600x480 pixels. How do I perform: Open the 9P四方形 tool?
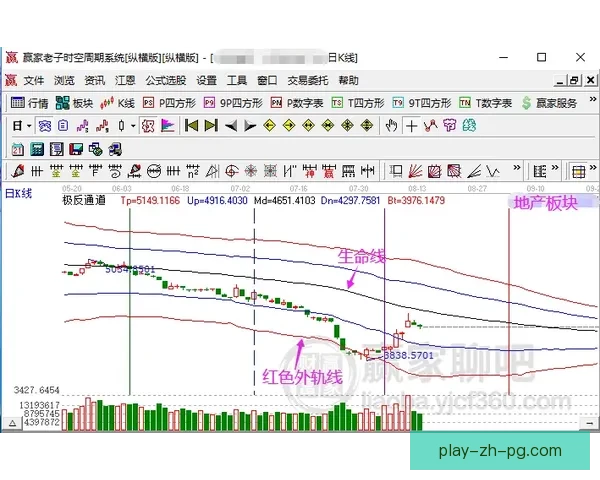pos(233,103)
